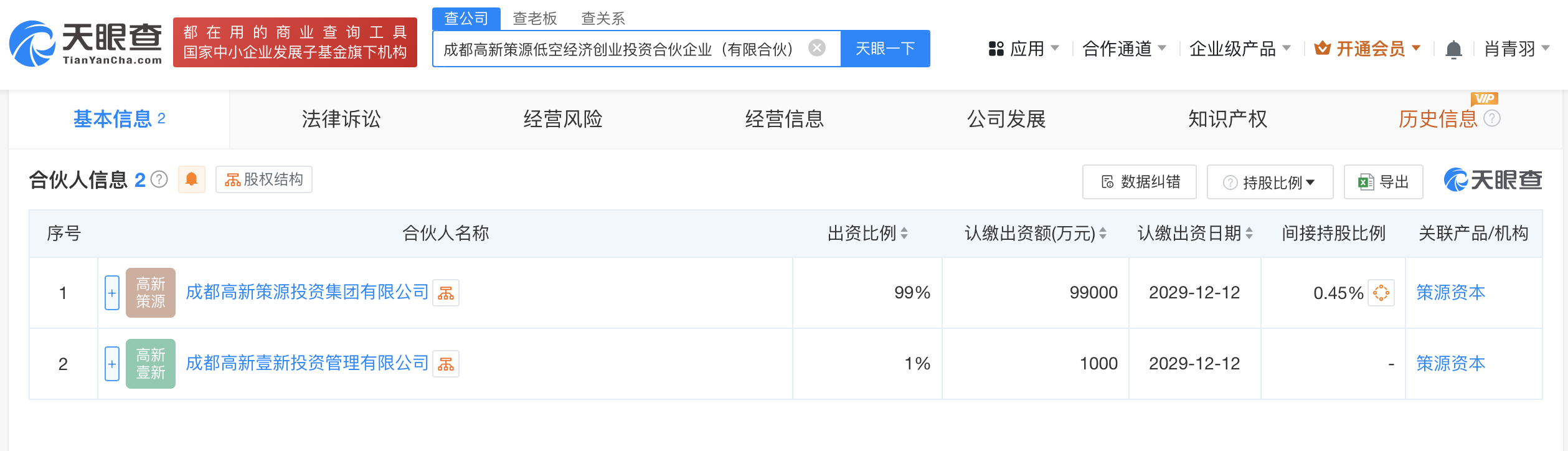This screenshot has height=451, width=1568.
Task: View indirect shareholding path icon beside 0.45%
Action: [x=1381, y=293]
